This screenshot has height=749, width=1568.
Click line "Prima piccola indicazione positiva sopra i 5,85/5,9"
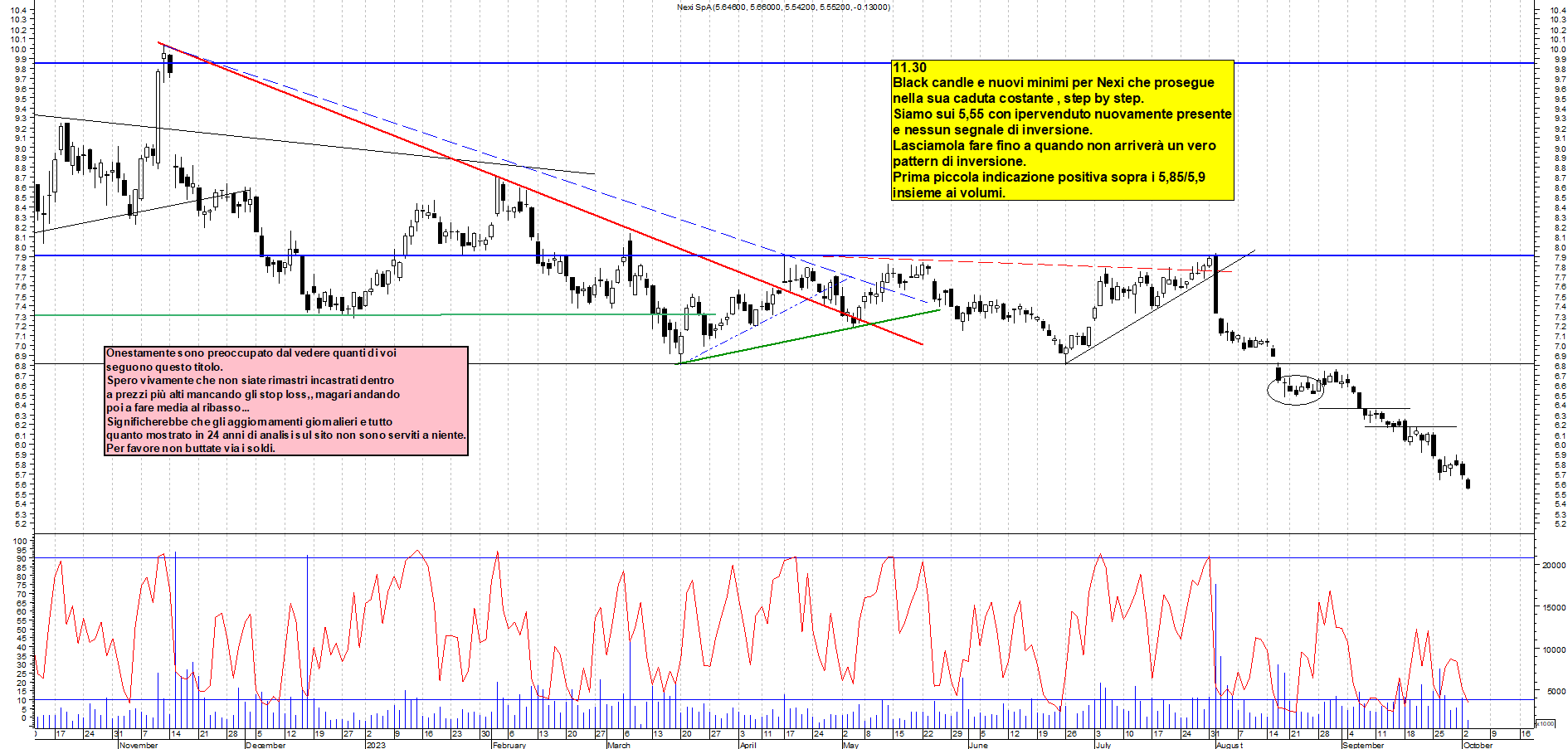point(1049,178)
